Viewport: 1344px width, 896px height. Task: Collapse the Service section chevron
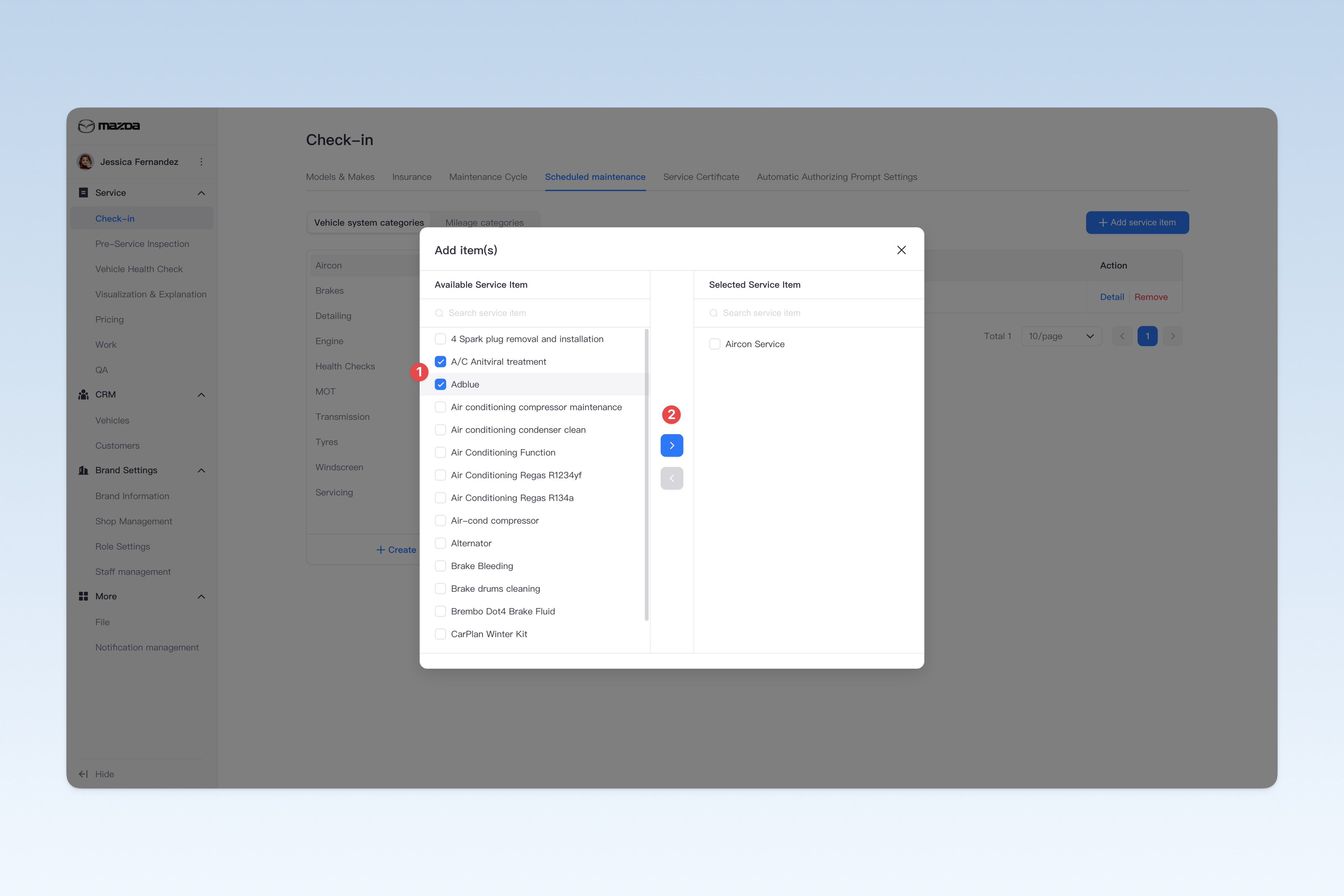point(201,193)
